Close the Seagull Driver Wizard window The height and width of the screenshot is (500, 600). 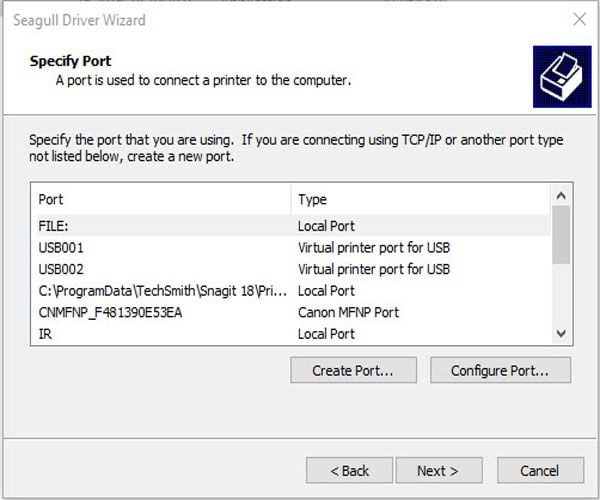[578, 19]
